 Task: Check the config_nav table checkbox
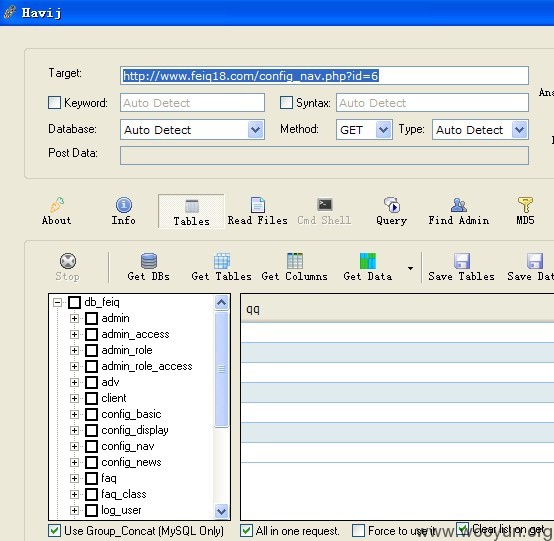[92, 446]
